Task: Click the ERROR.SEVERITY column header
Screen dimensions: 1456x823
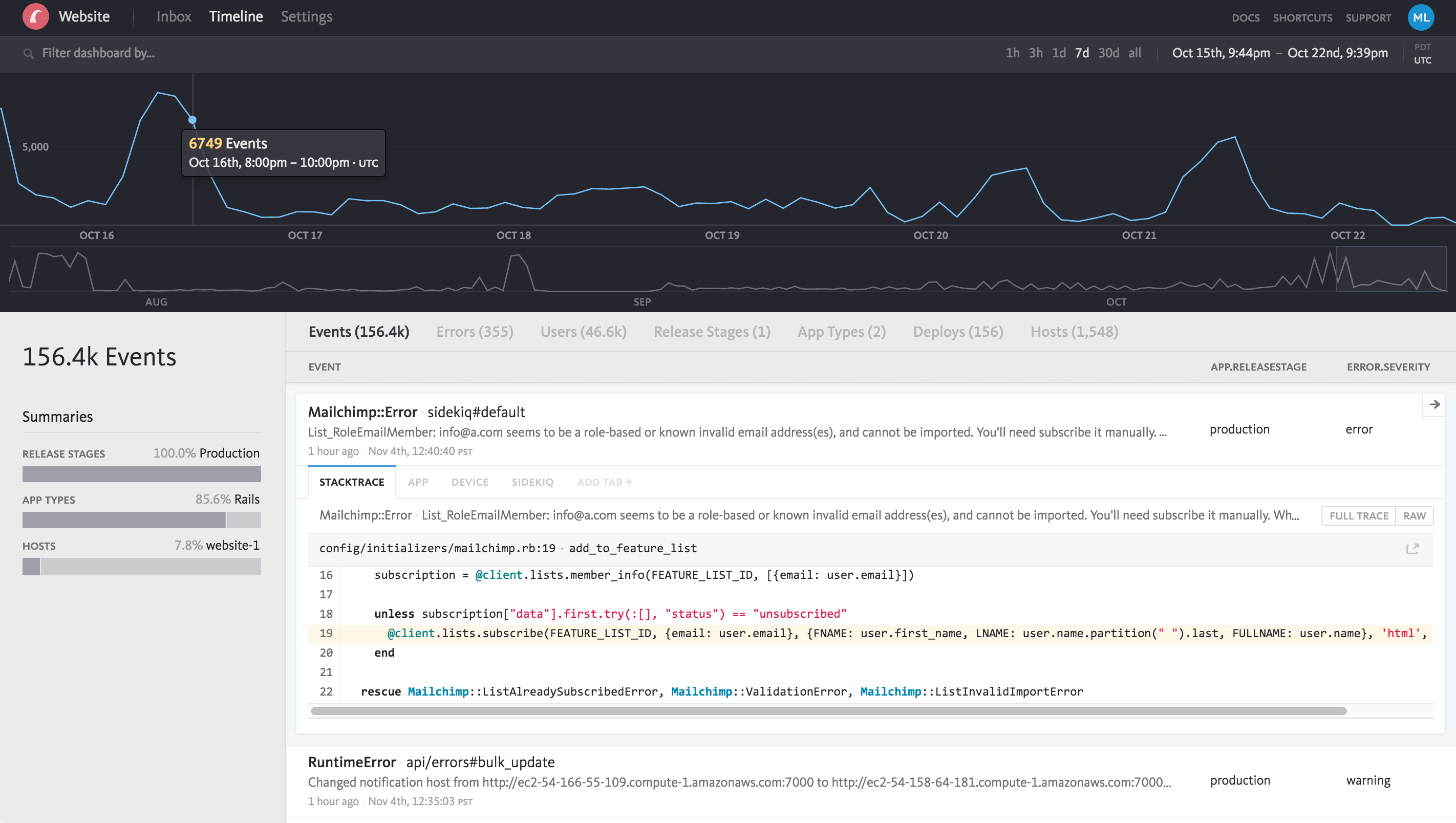Action: 1388,367
